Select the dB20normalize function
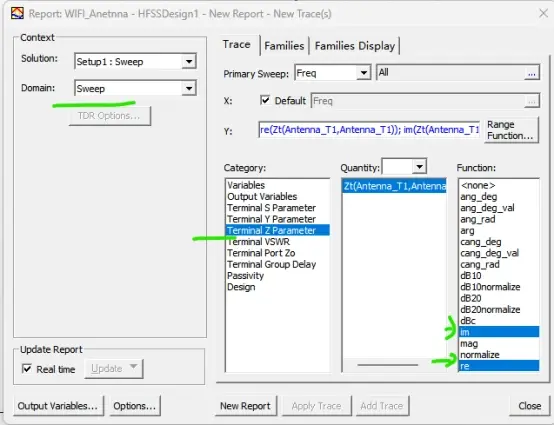This screenshot has width=554, height=425. click(490, 309)
